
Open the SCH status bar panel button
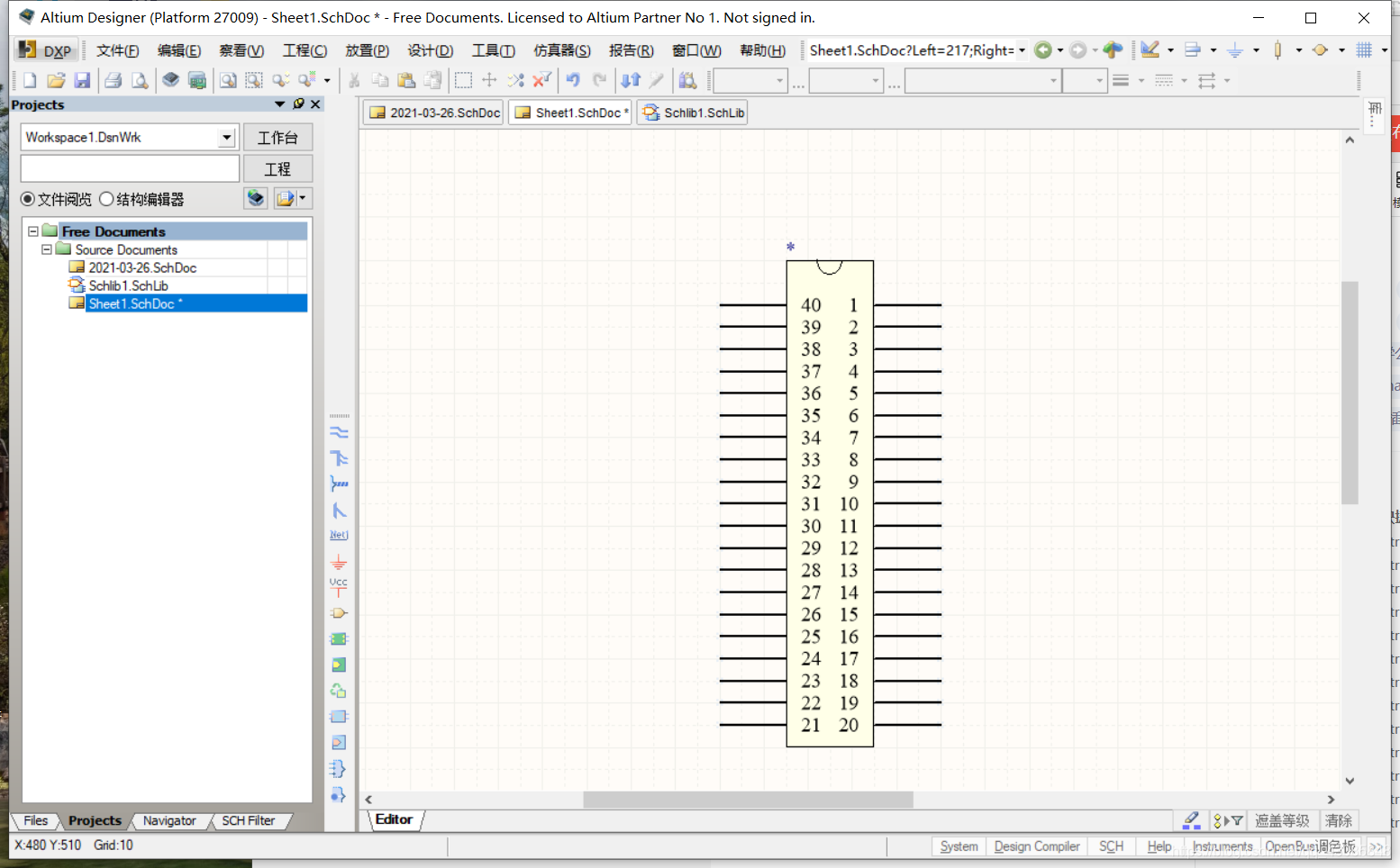coord(1111,846)
